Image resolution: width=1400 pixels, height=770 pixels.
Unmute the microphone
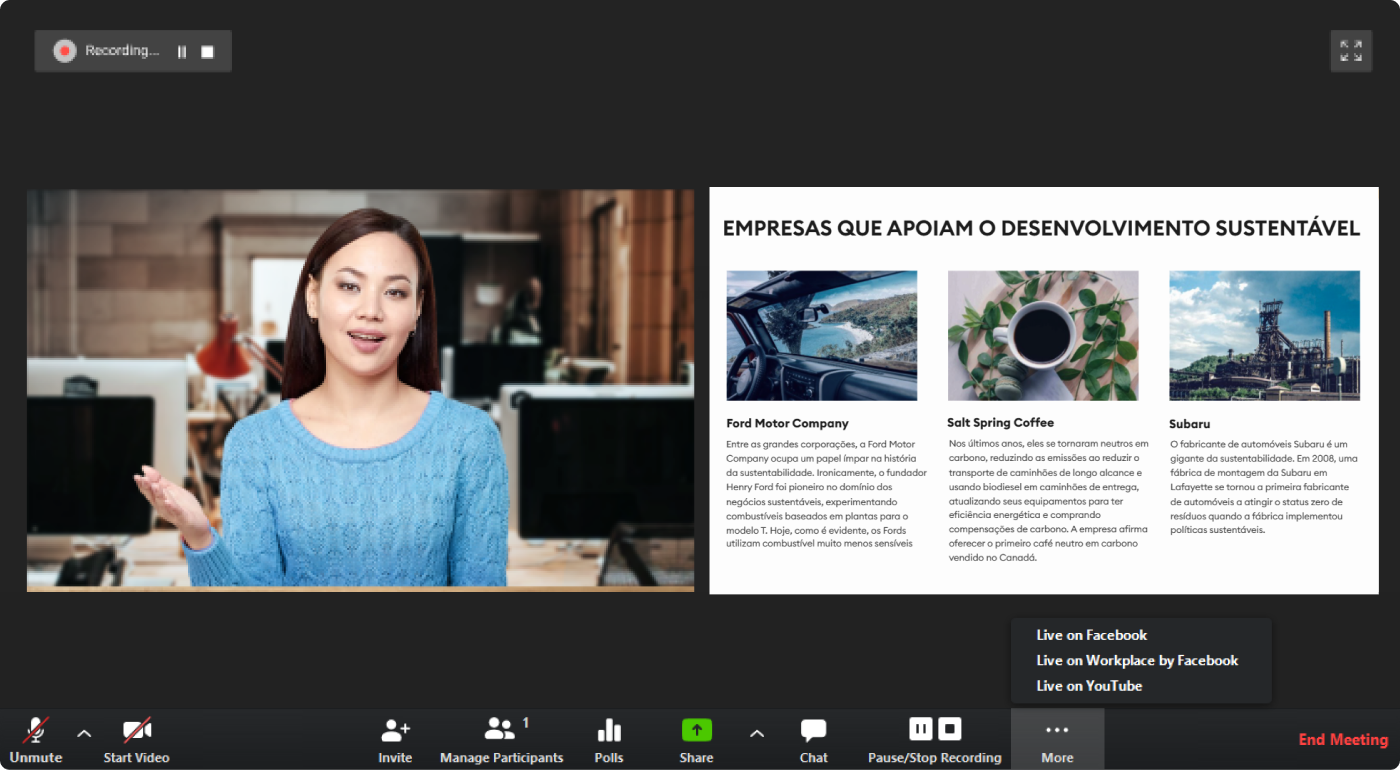[36, 740]
